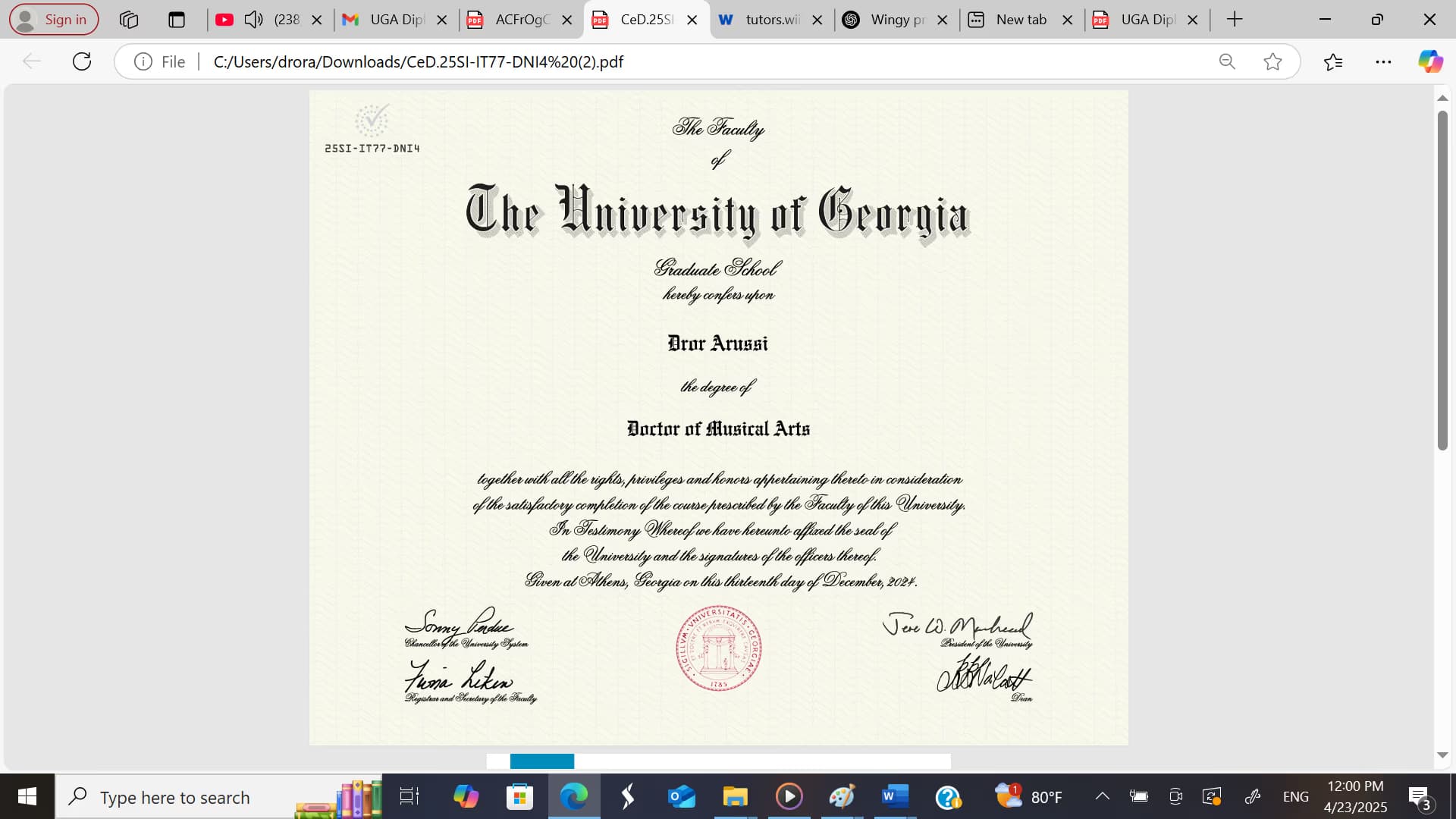Mute the YouTube tab audio
The width and height of the screenshot is (1456, 819).
[253, 19]
